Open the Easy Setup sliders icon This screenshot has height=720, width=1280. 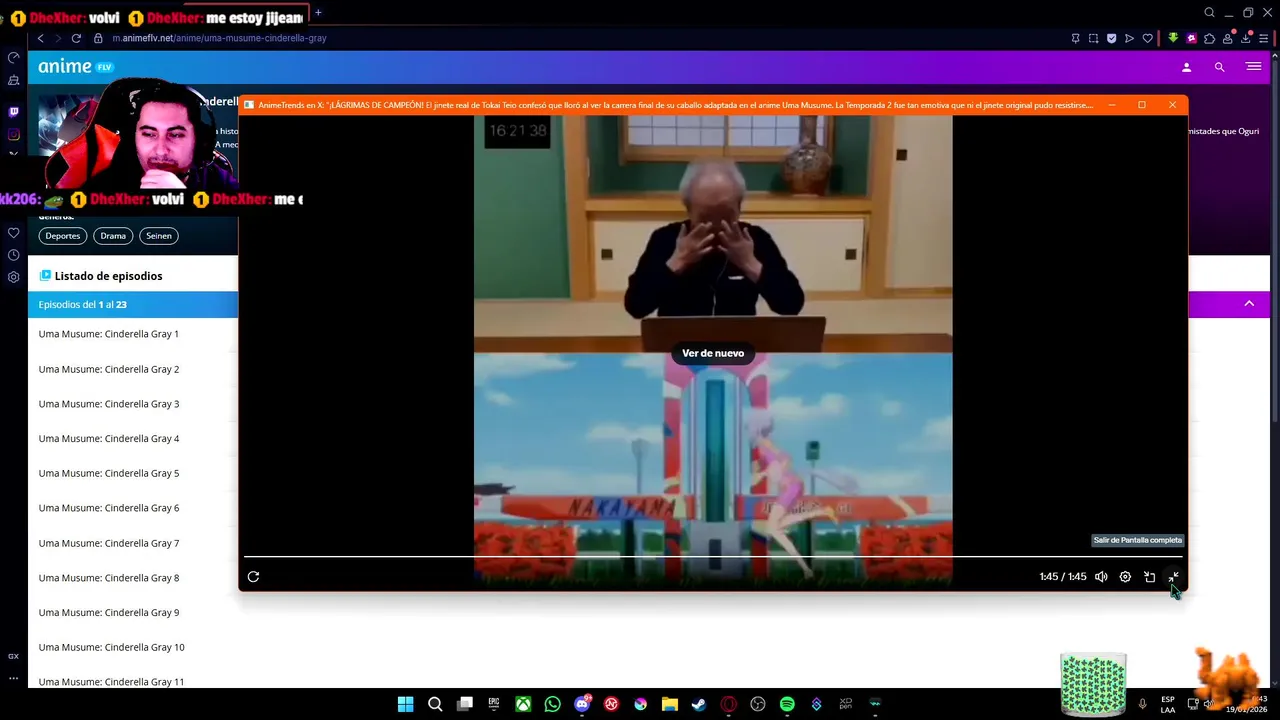point(1263,38)
